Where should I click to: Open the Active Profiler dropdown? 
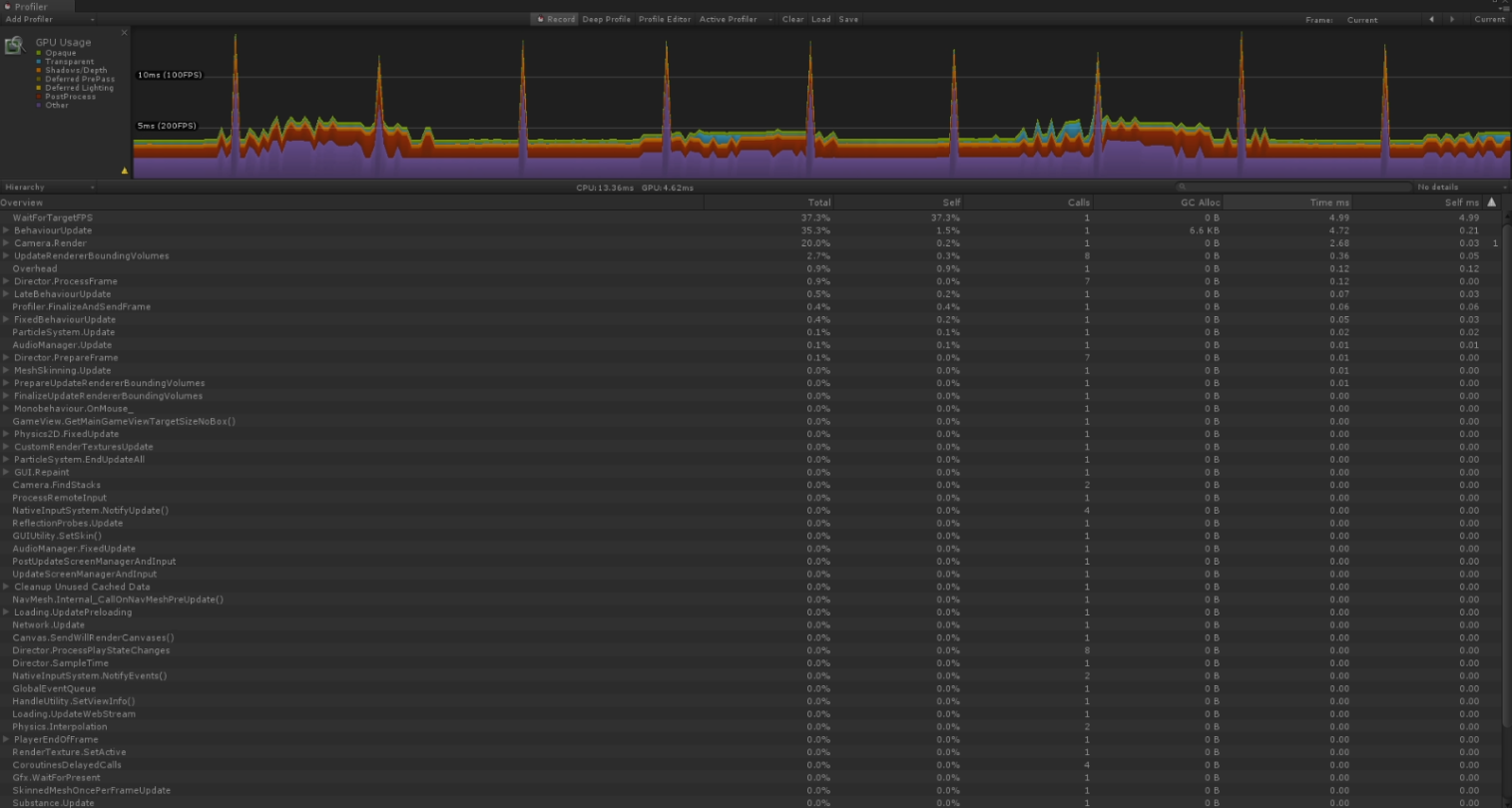click(x=734, y=19)
